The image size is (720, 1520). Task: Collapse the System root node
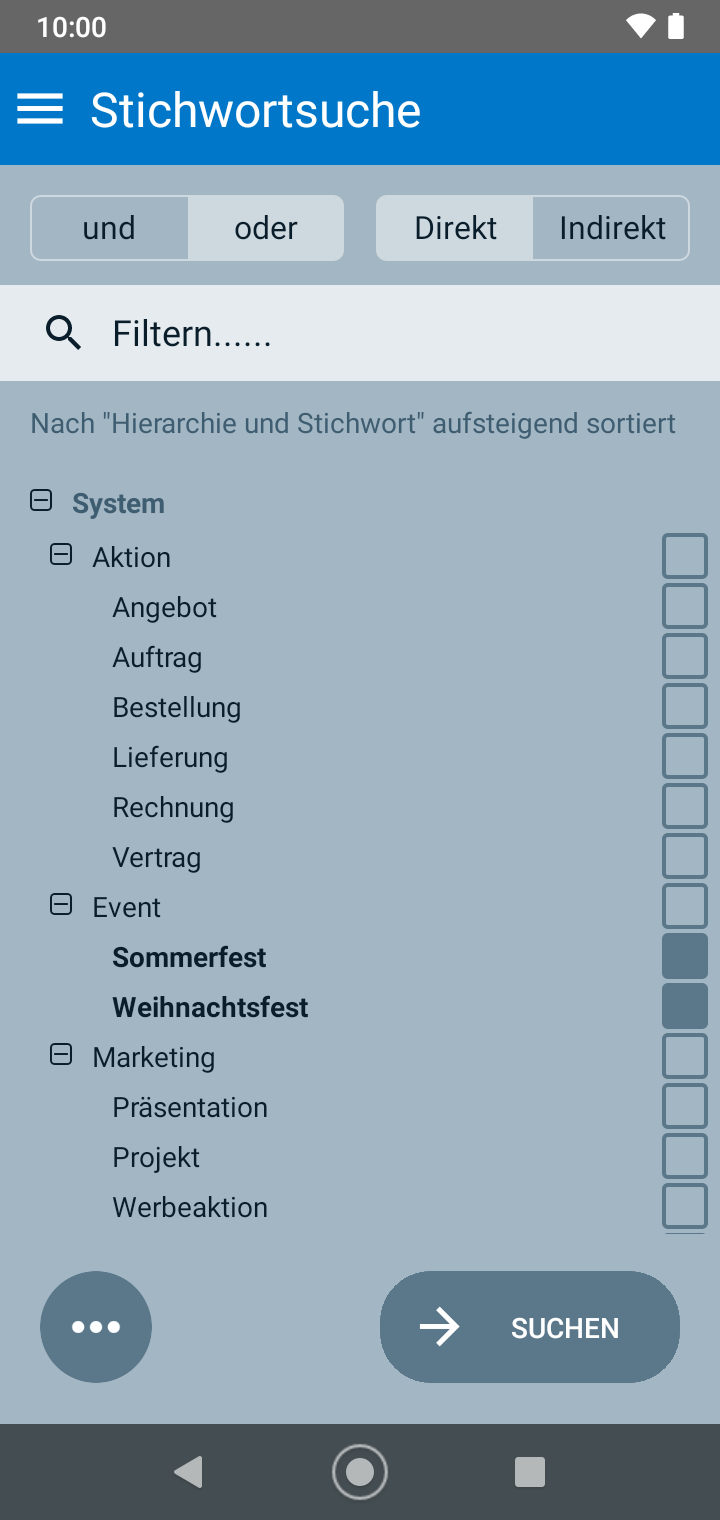coord(41,500)
